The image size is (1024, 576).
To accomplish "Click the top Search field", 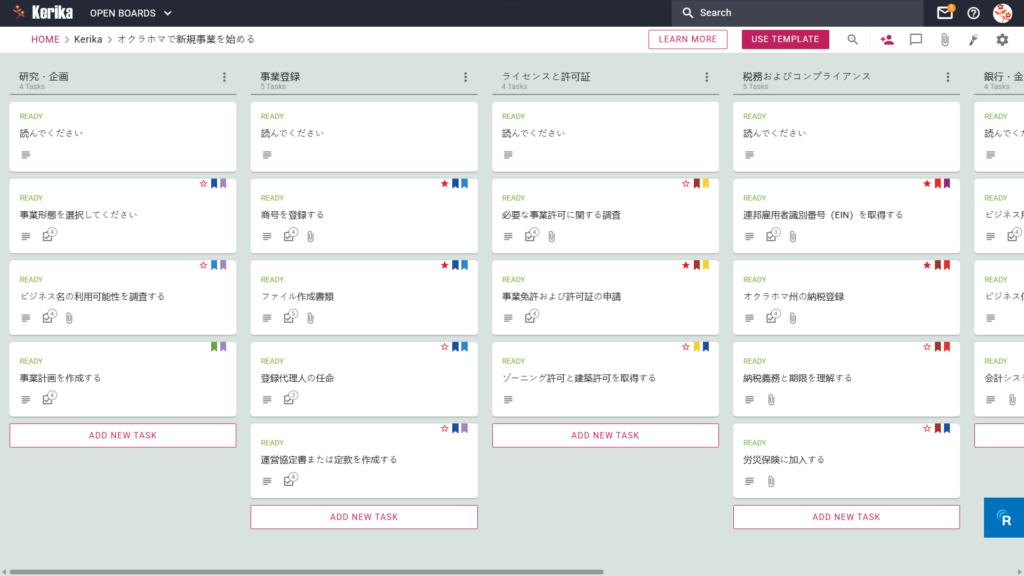I will pyautogui.click(x=797, y=12).
